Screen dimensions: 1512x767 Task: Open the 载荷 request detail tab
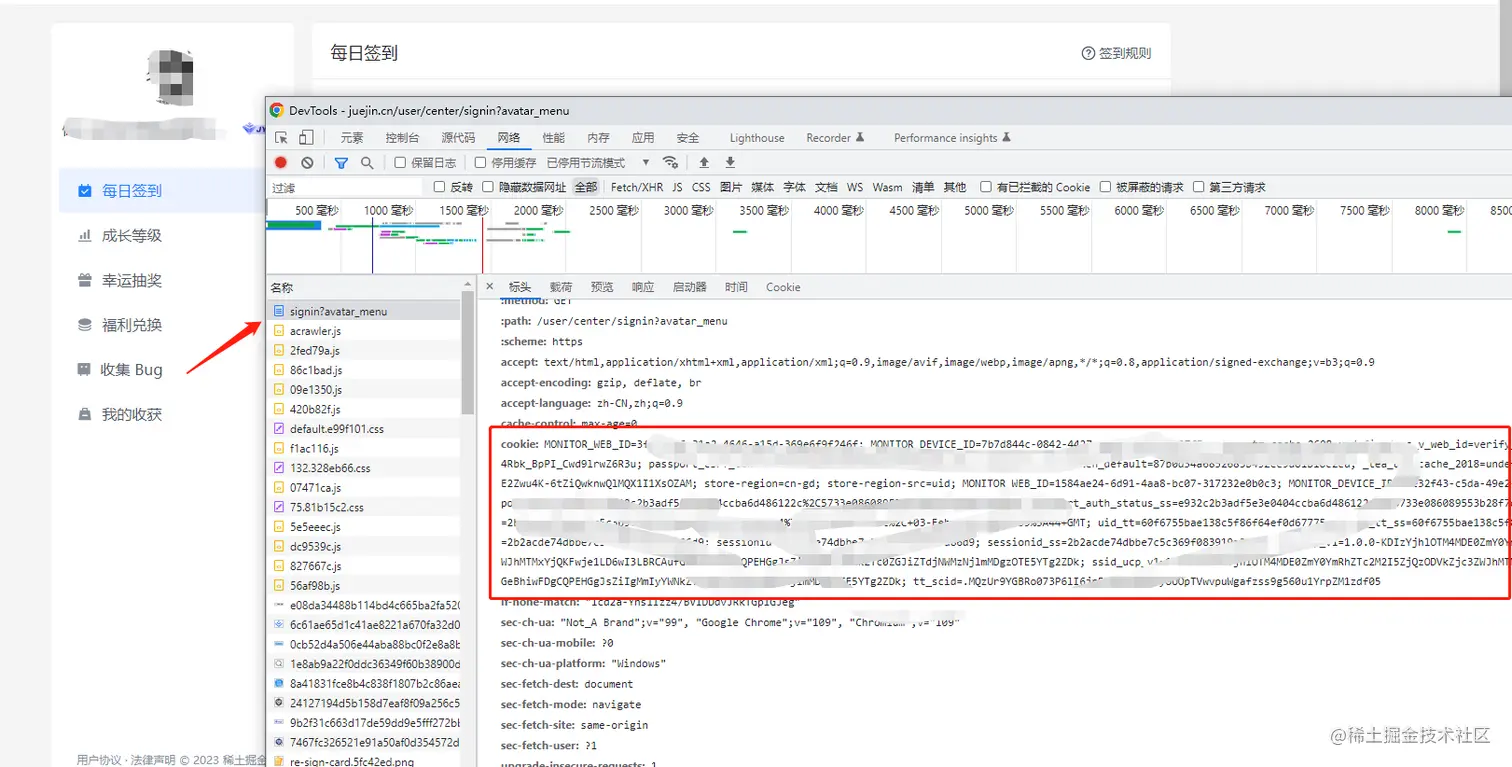pyautogui.click(x=561, y=287)
